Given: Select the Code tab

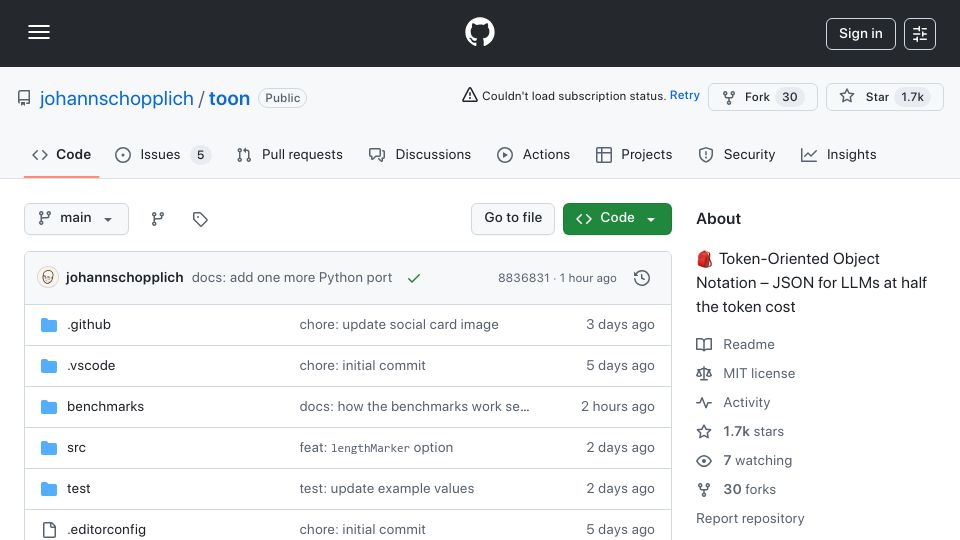Looking at the screenshot, I should (x=61, y=155).
